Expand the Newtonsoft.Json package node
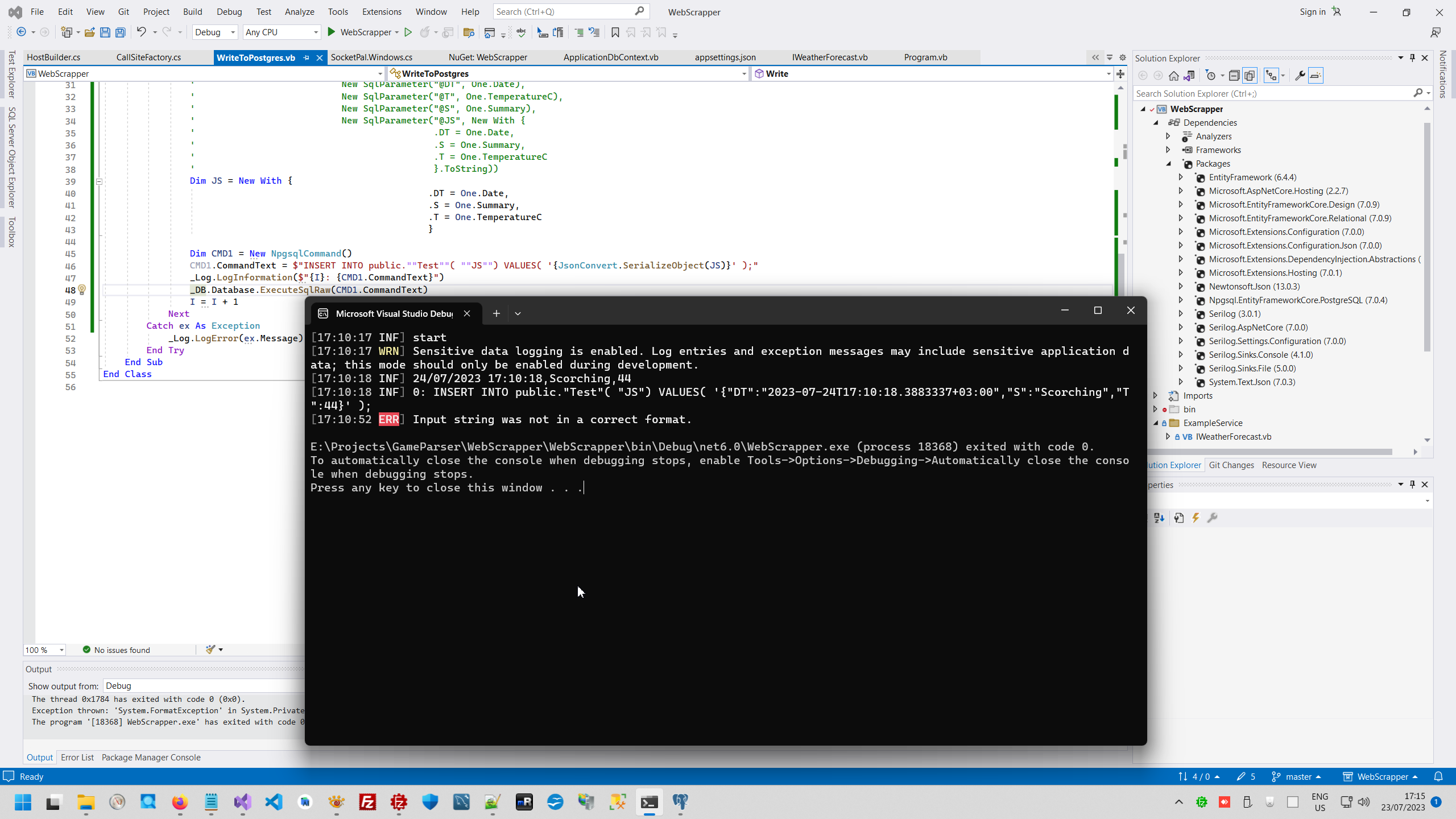 pyautogui.click(x=1181, y=286)
